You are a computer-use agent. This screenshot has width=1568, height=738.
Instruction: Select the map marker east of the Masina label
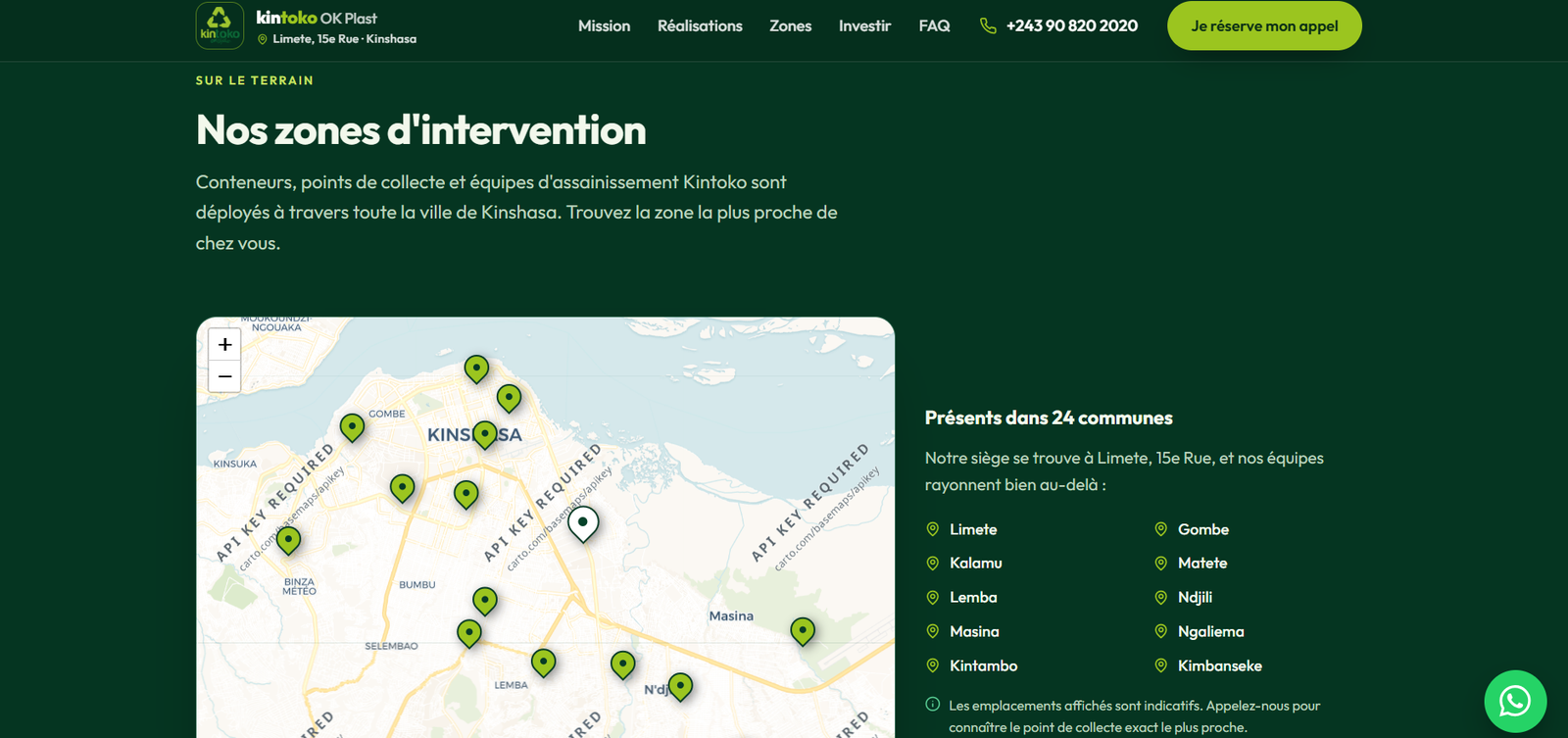pos(803,631)
